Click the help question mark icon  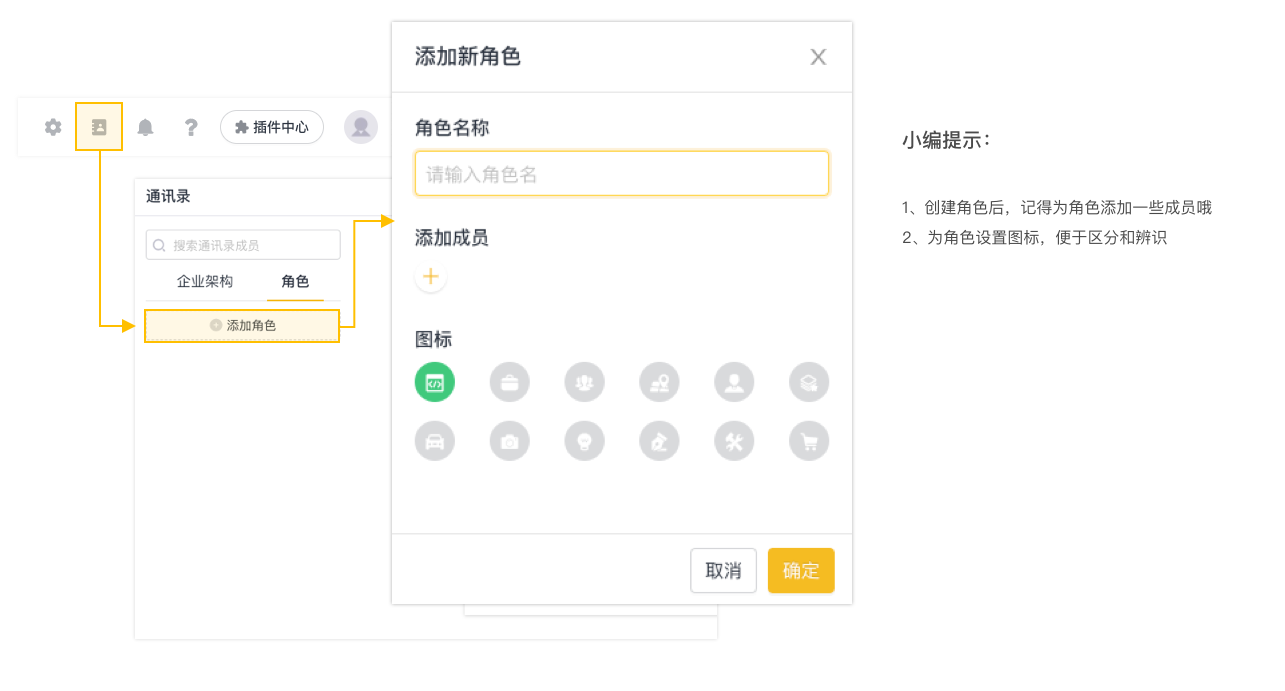click(x=191, y=127)
